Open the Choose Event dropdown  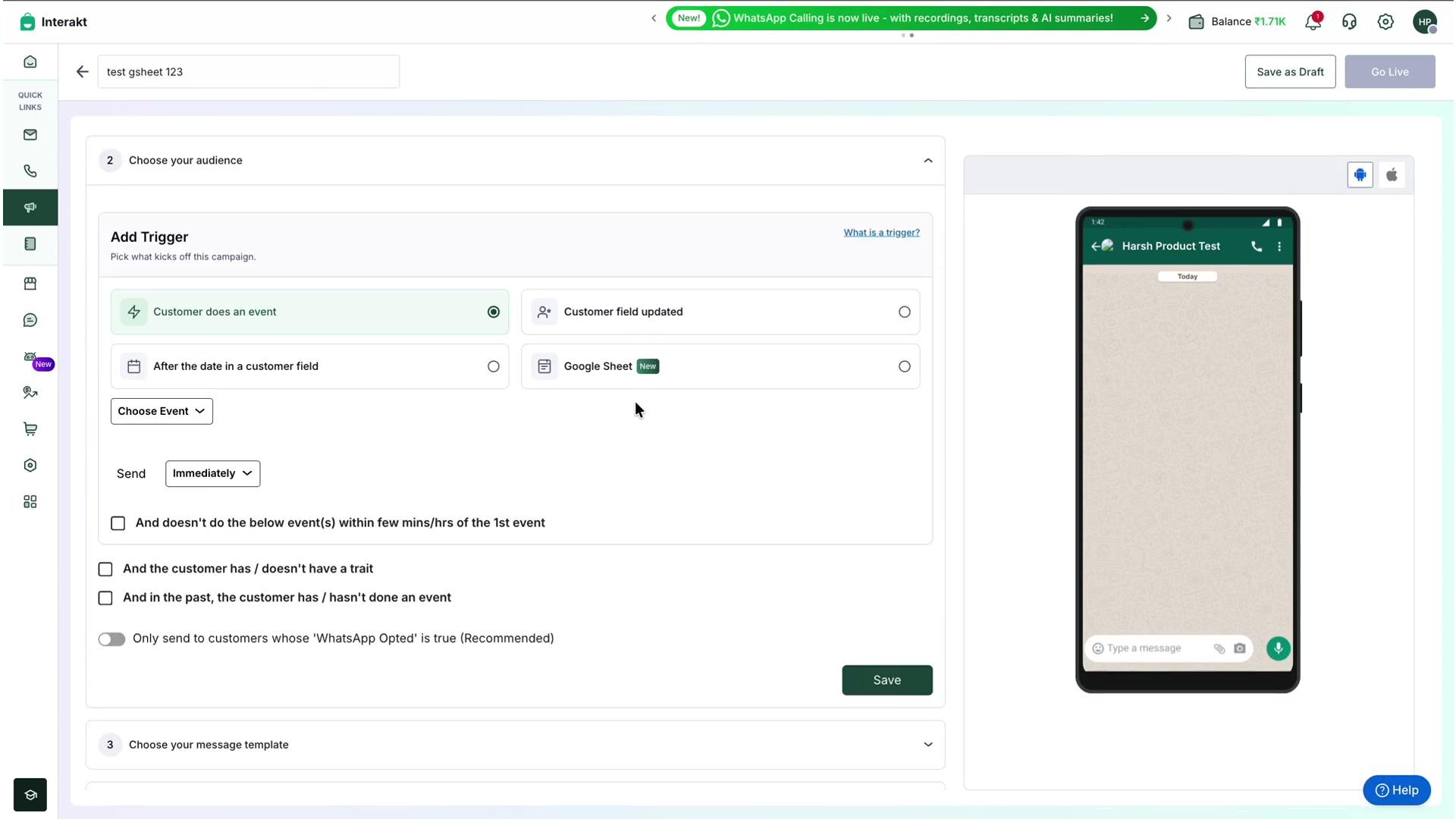[x=162, y=411]
